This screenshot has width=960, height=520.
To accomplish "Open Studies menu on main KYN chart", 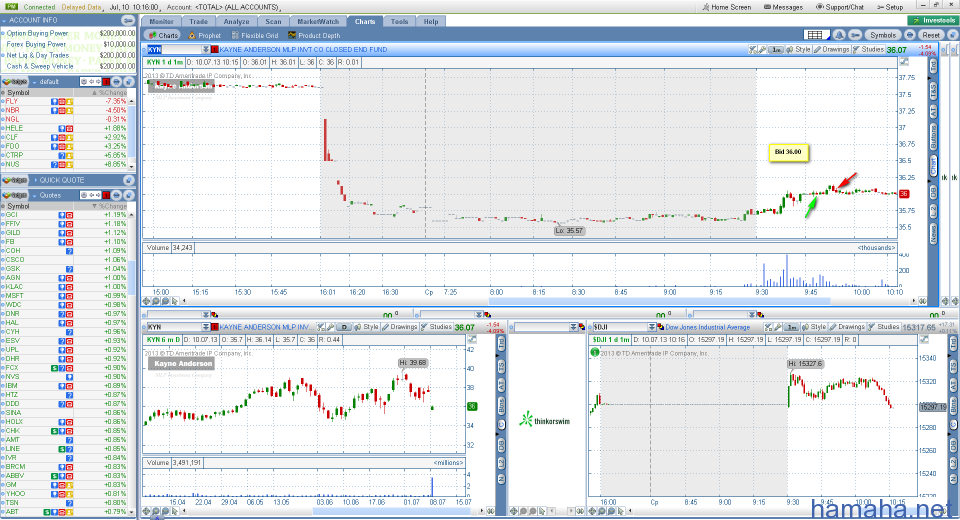I will [x=868, y=50].
